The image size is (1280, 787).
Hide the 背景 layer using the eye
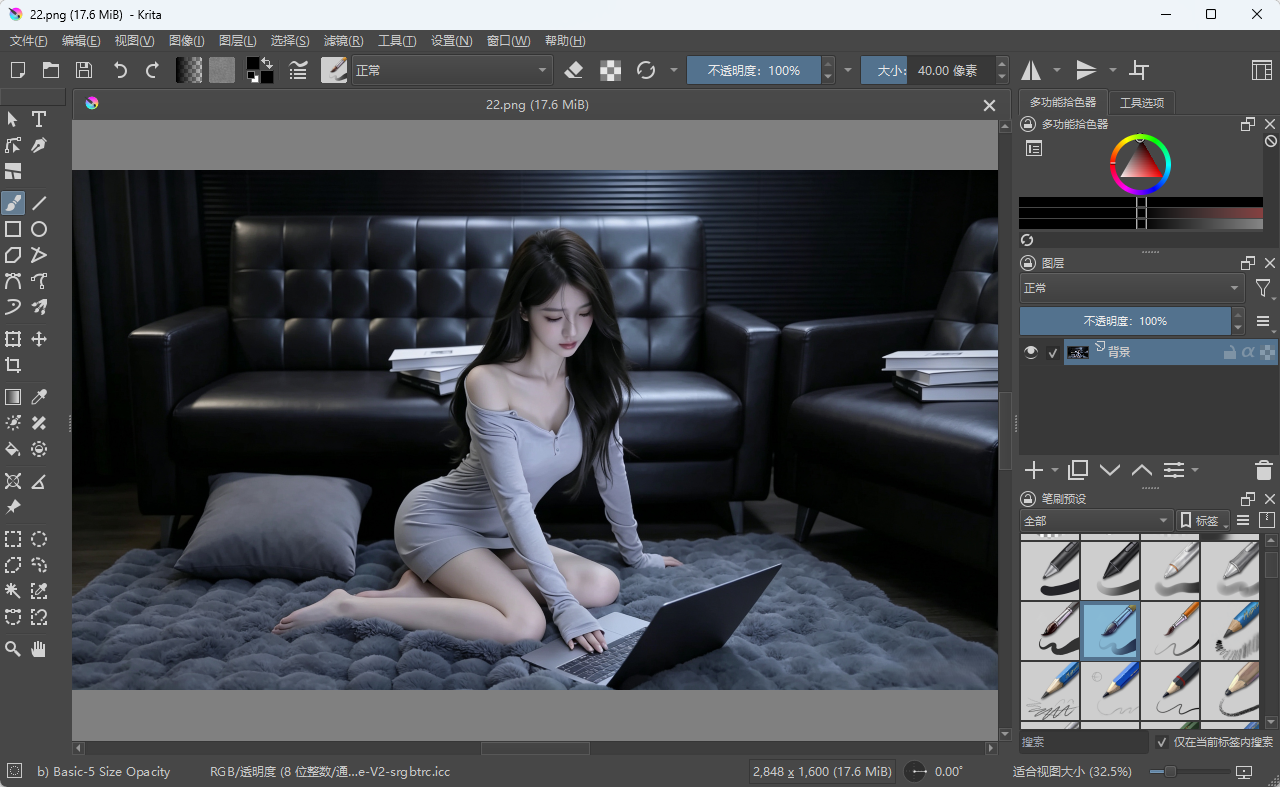coord(1031,352)
